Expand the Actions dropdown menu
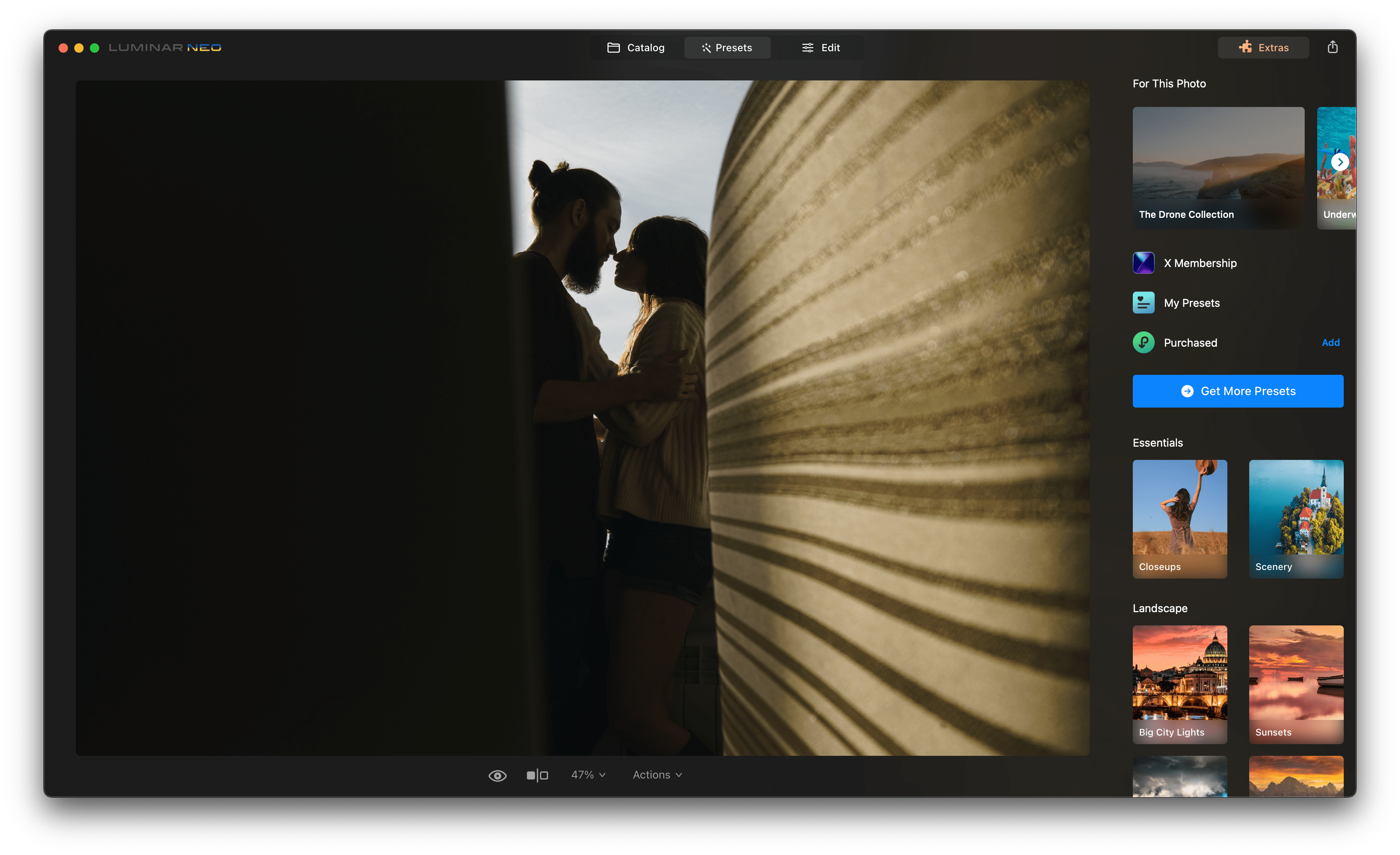Image resolution: width=1400 pixels, height=855 pixels. click(x=657, y=775)
